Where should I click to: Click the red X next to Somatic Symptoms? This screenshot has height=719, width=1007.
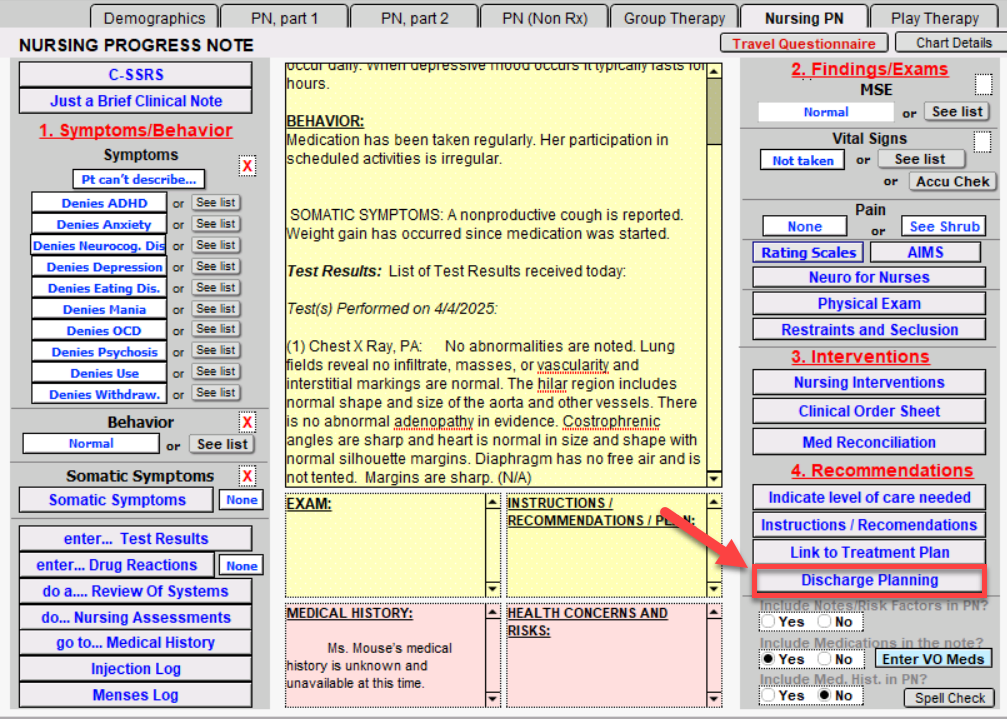[x=247, y=476]
